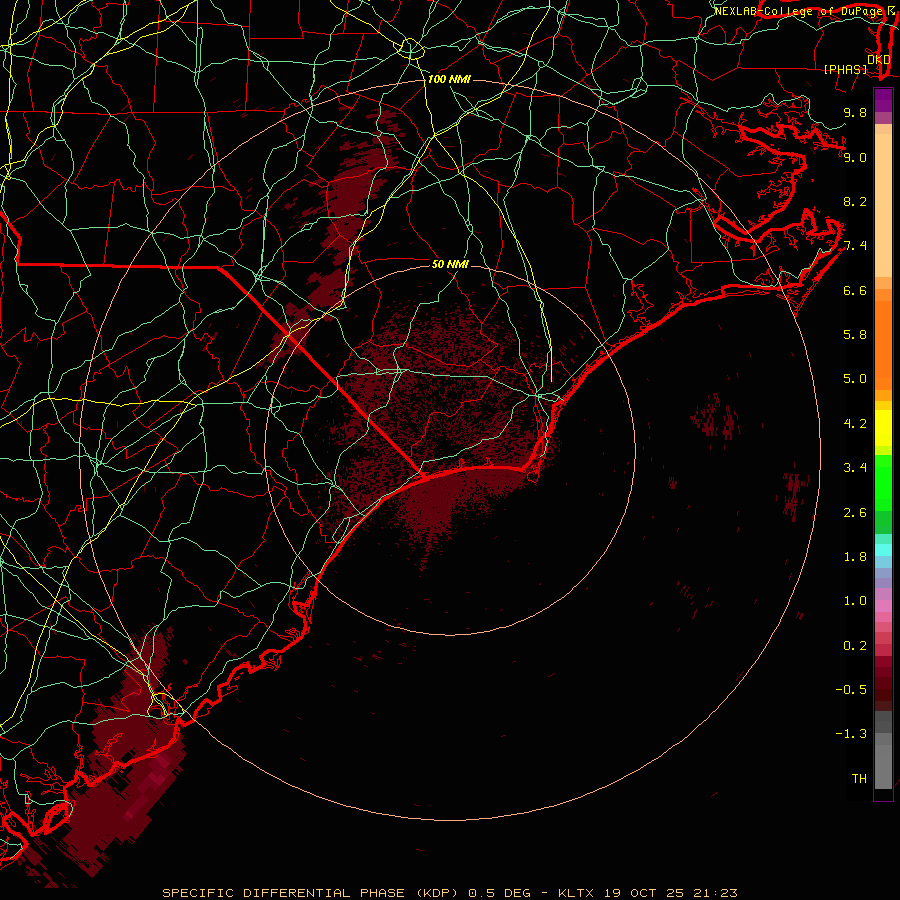Click the 0.2 legend value

(x=855, y=646)
